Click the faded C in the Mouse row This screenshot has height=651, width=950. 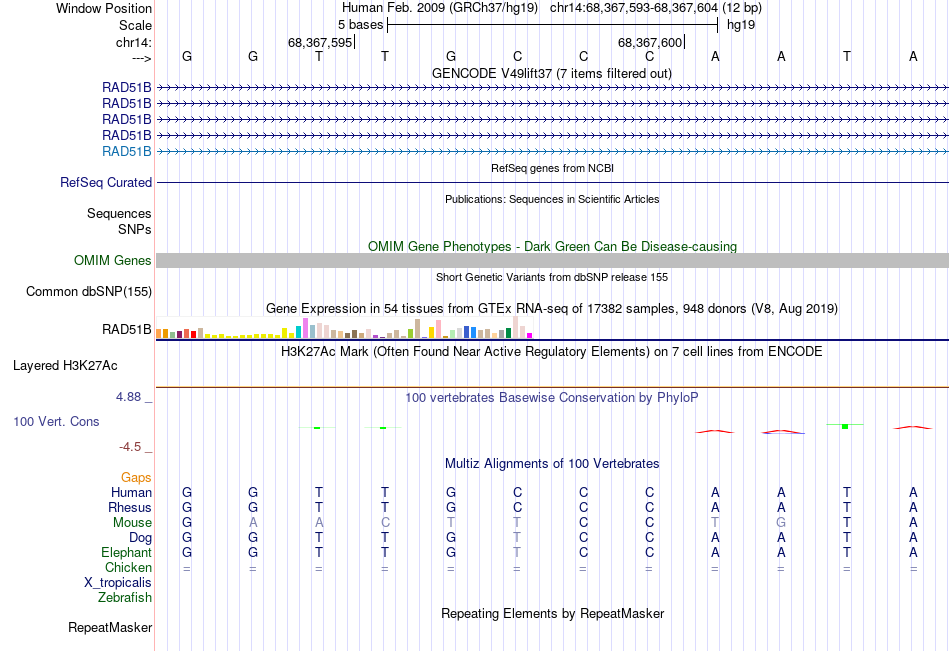385,522
